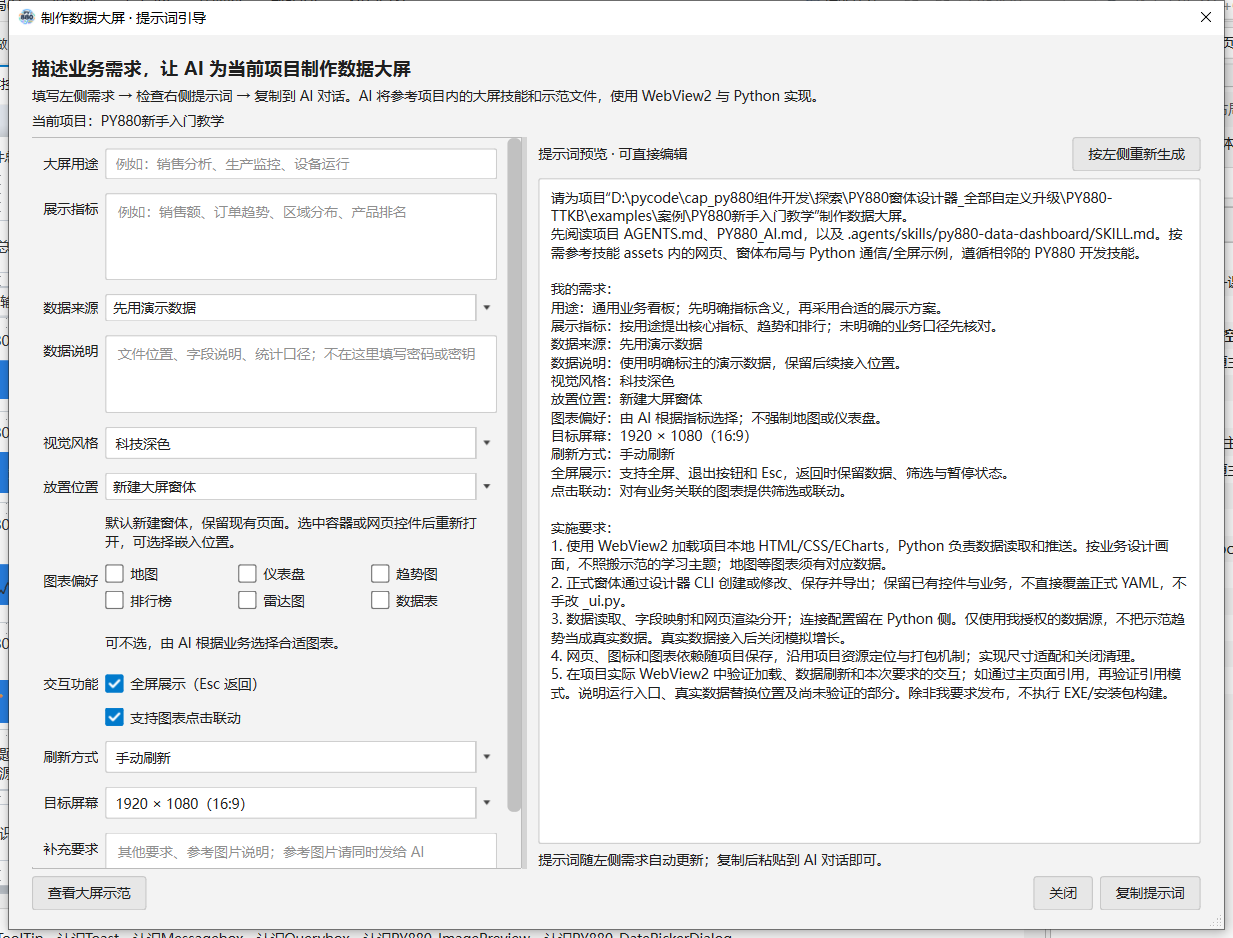1233x938 pixels.
Task: Click the 关闭 button
Action: 1063,893
